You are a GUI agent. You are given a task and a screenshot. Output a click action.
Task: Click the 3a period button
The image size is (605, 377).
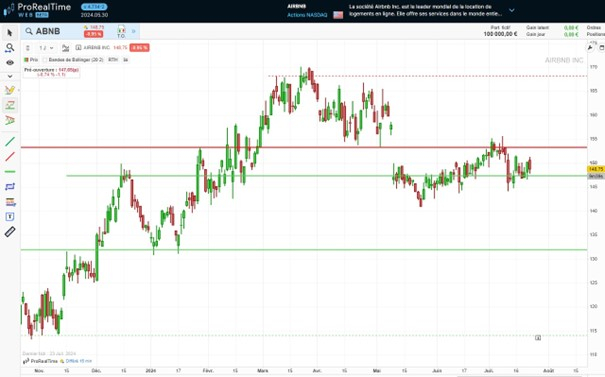click(x=125, y=60)
